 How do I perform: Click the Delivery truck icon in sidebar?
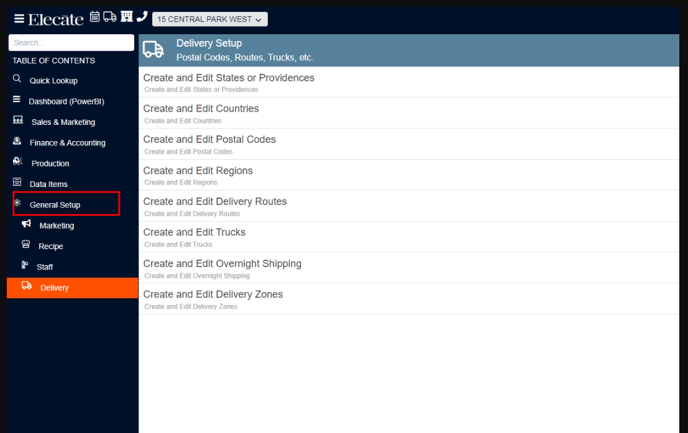tap(27, 286)
